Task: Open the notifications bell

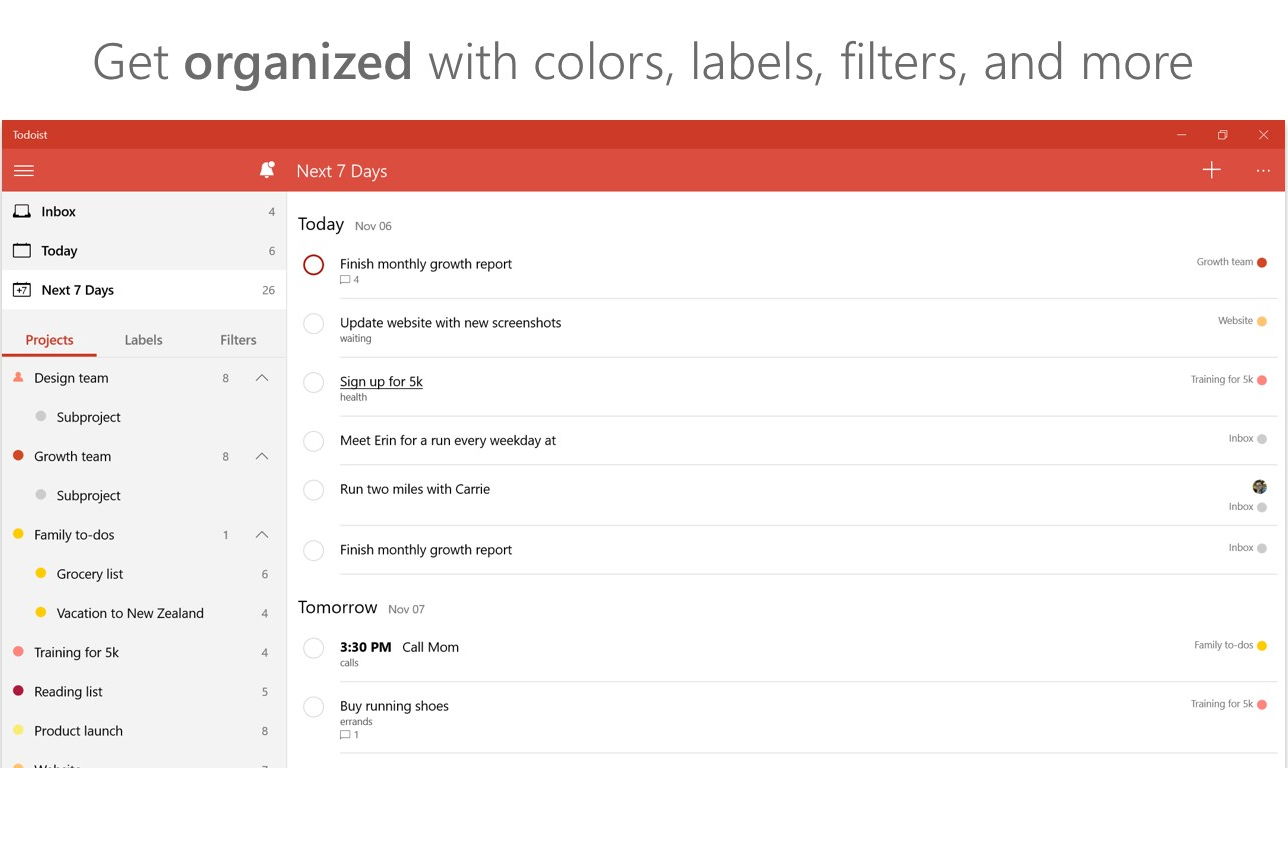Action: 267,170
